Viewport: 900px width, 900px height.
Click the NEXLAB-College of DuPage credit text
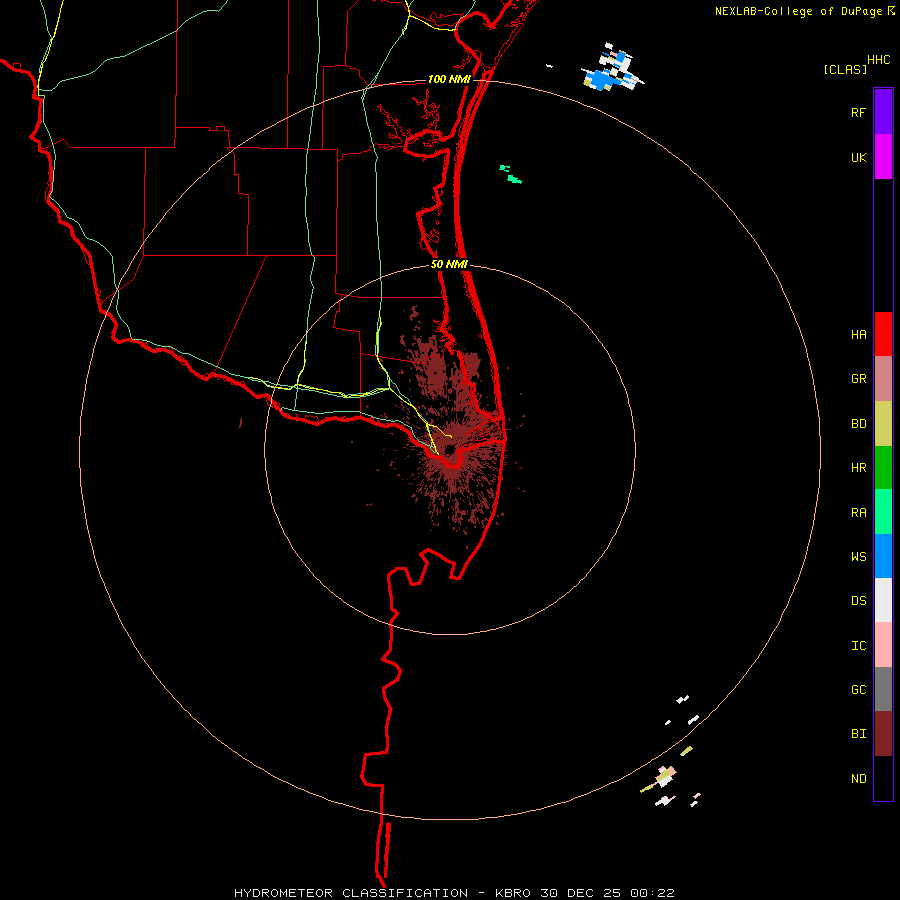(x=798, y=11)
